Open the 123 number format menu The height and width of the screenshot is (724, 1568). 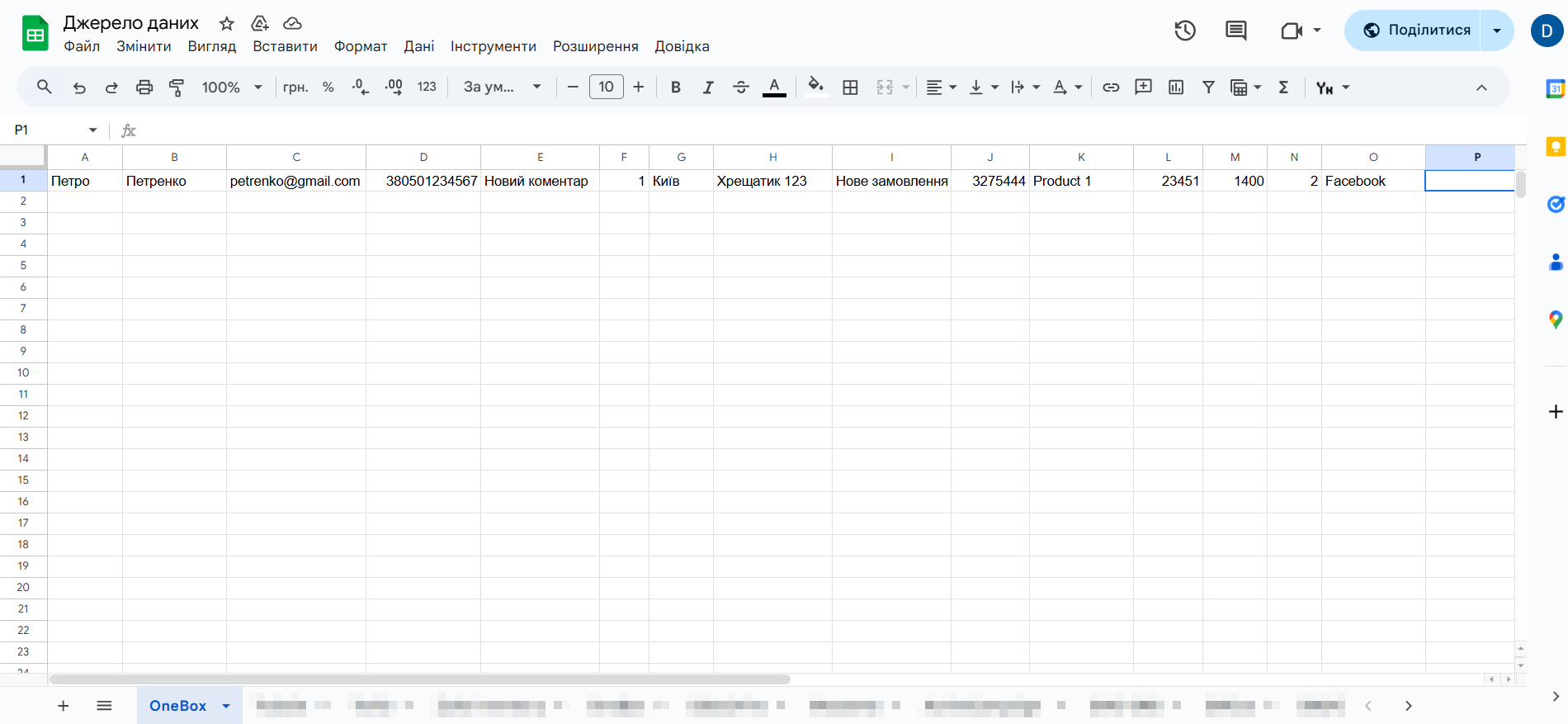[x=427, y=87]
